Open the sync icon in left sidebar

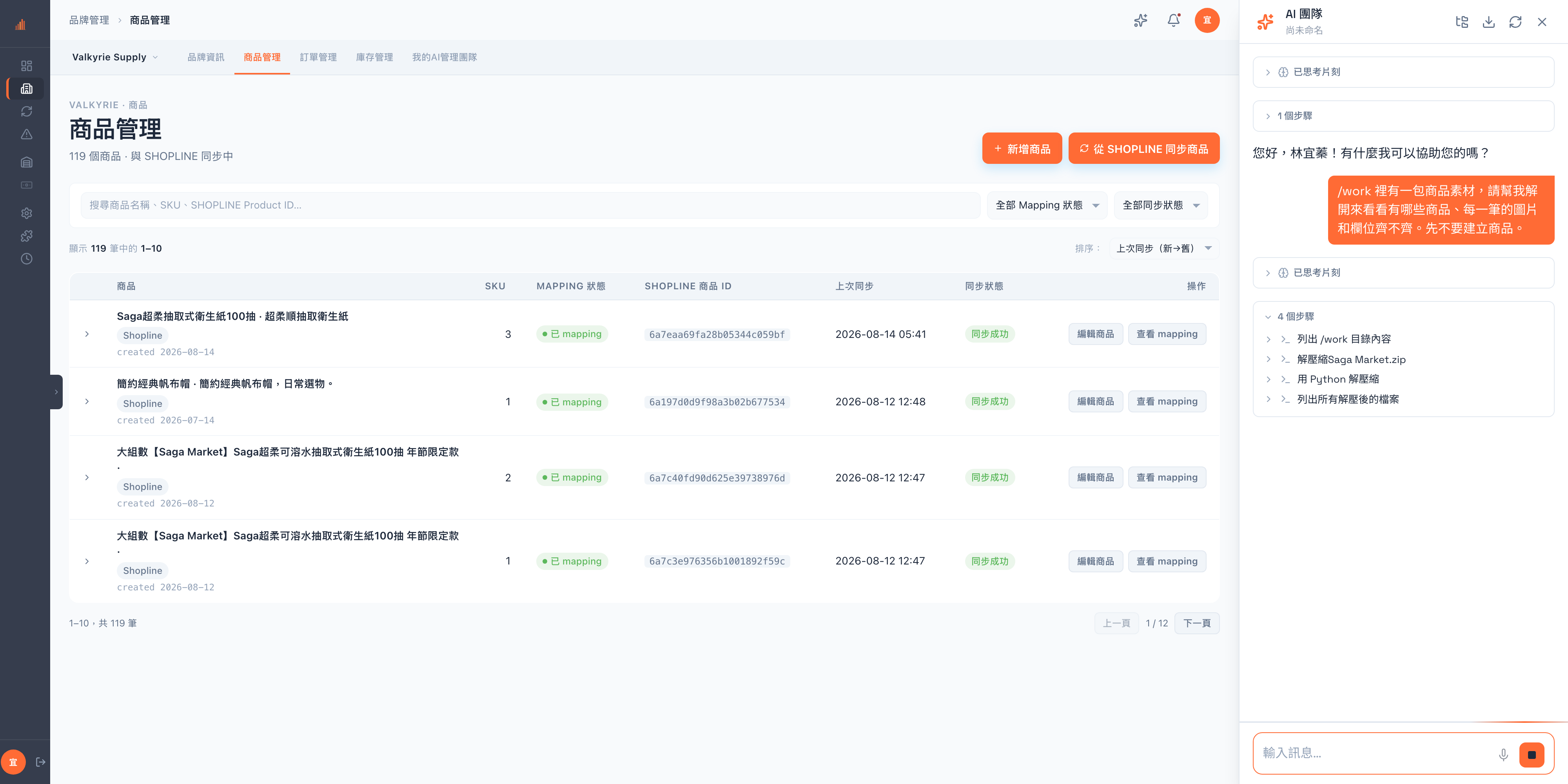tap(26, 111)
